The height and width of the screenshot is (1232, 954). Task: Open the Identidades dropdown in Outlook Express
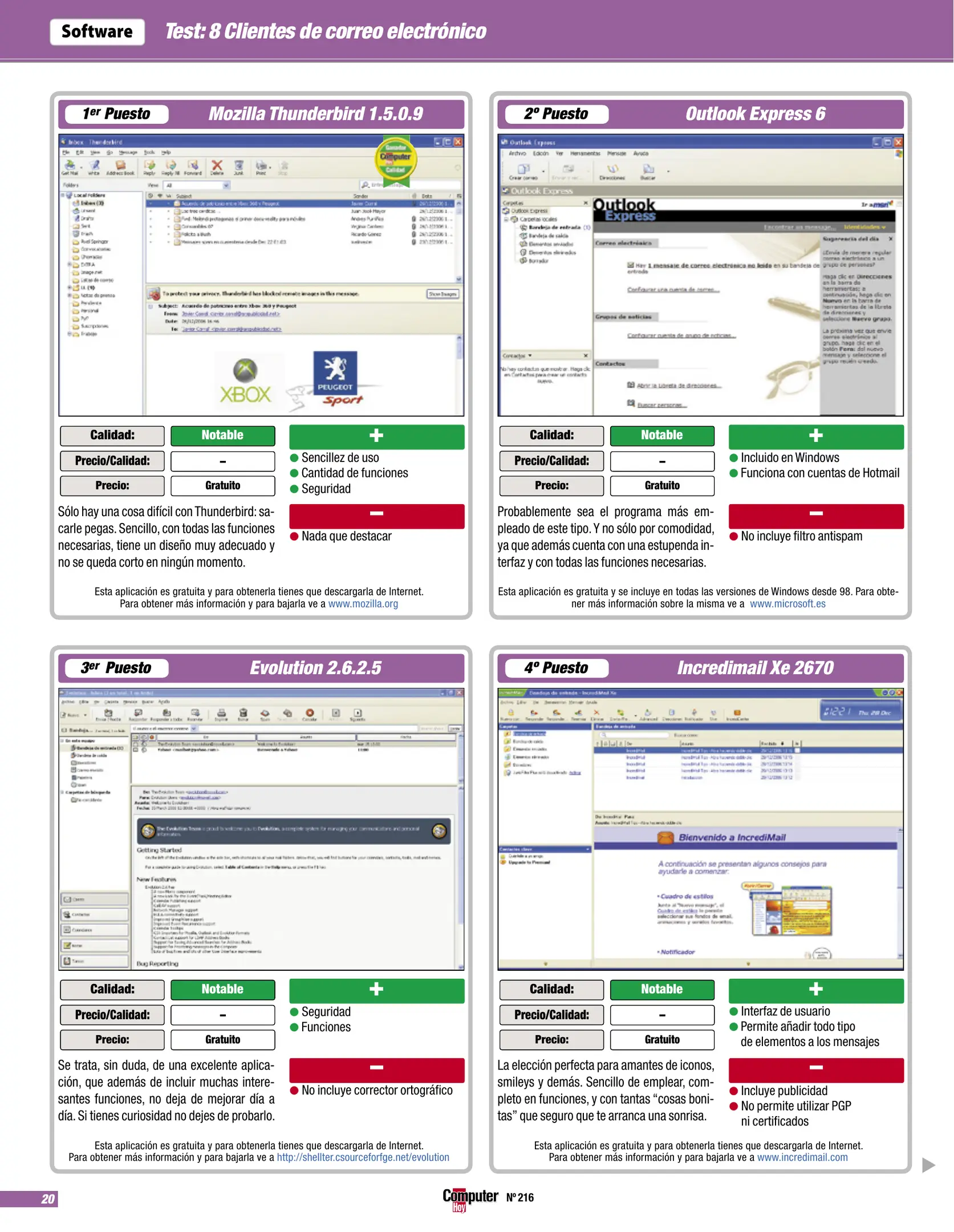click(864, 227)
